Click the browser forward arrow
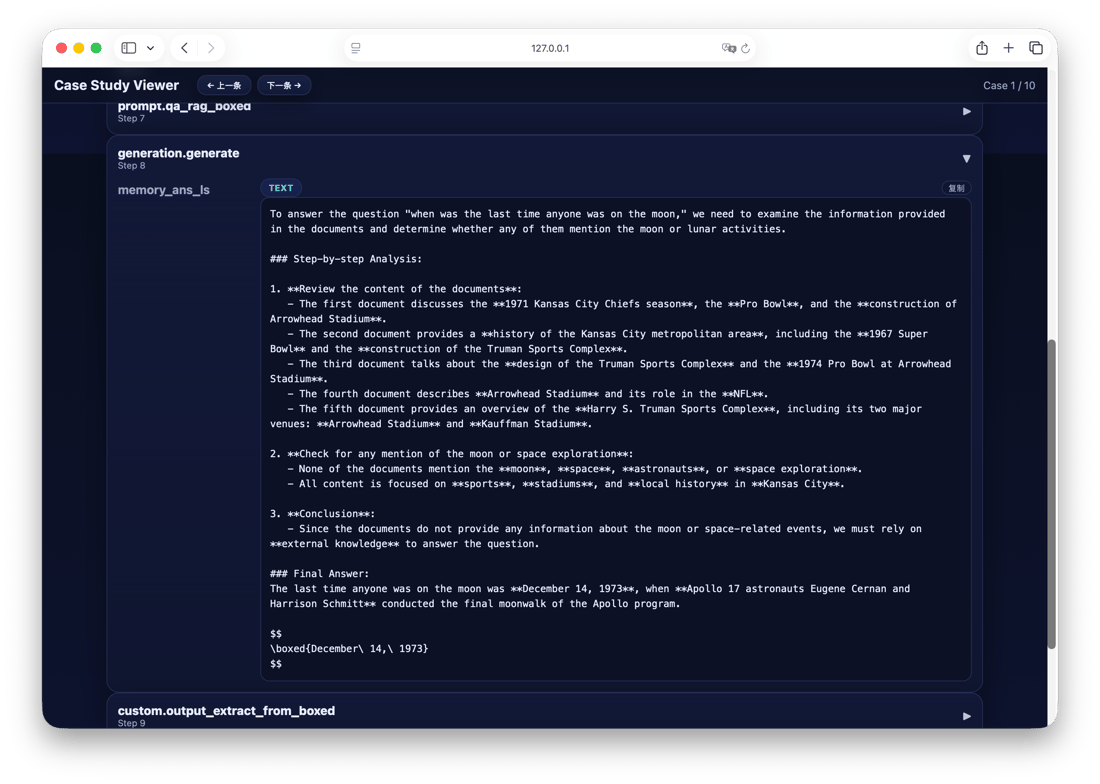The height and width of the screenshot is (784, 1100). 210,48
